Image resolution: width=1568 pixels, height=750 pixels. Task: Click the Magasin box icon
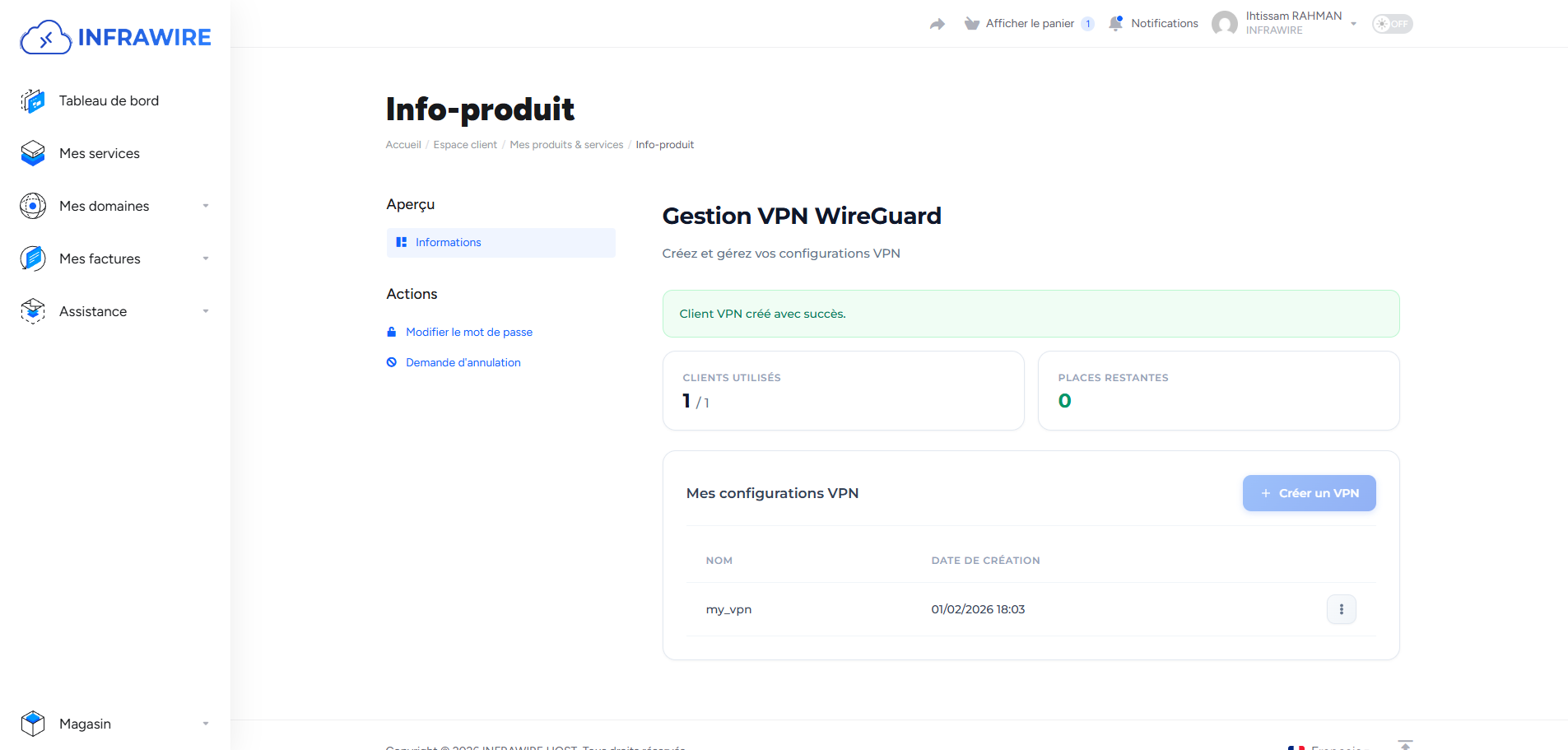[x=31, y=723]
